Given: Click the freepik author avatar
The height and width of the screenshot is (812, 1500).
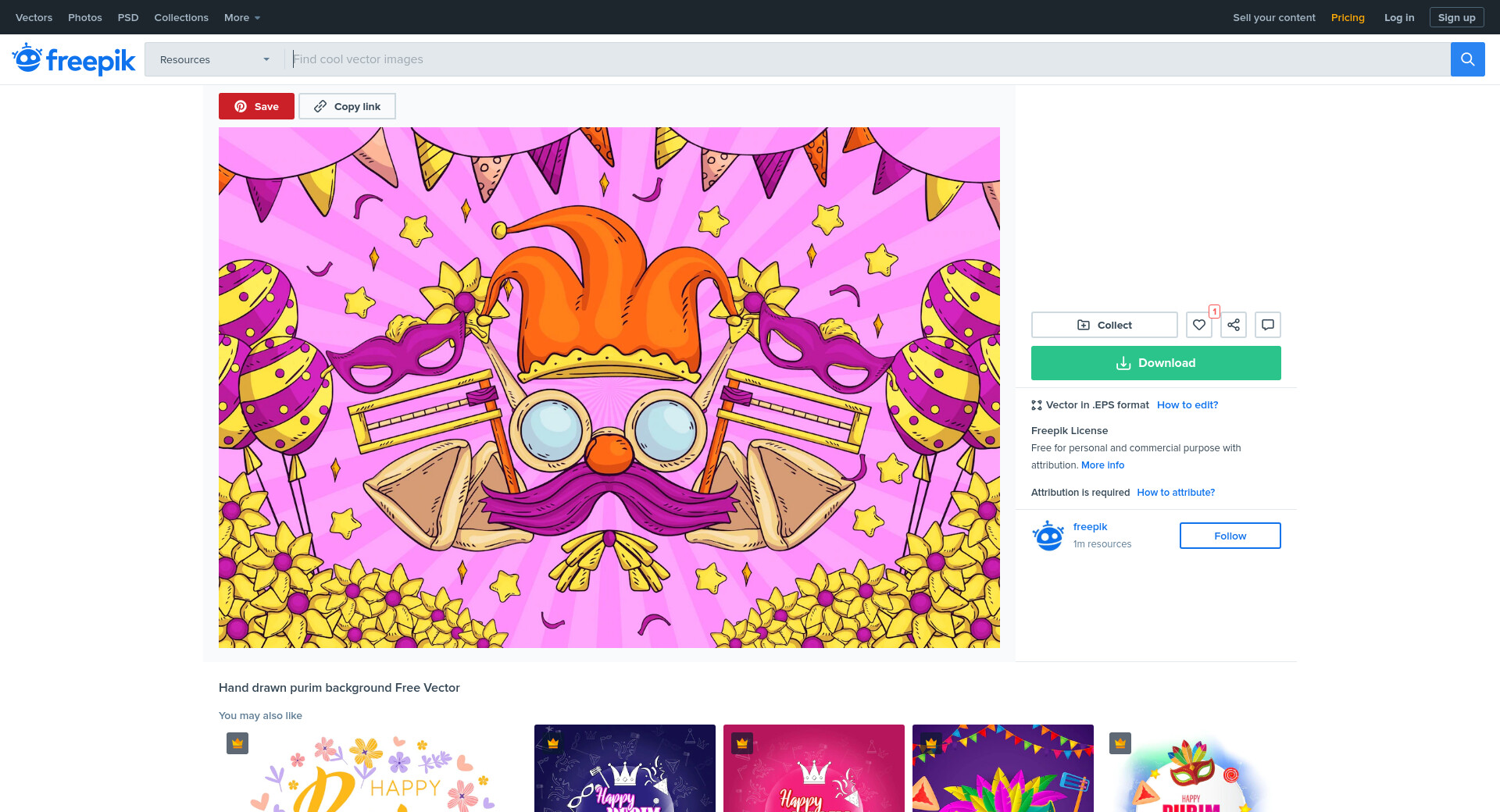Looking at the screenshot, I should coord(1048,536).
